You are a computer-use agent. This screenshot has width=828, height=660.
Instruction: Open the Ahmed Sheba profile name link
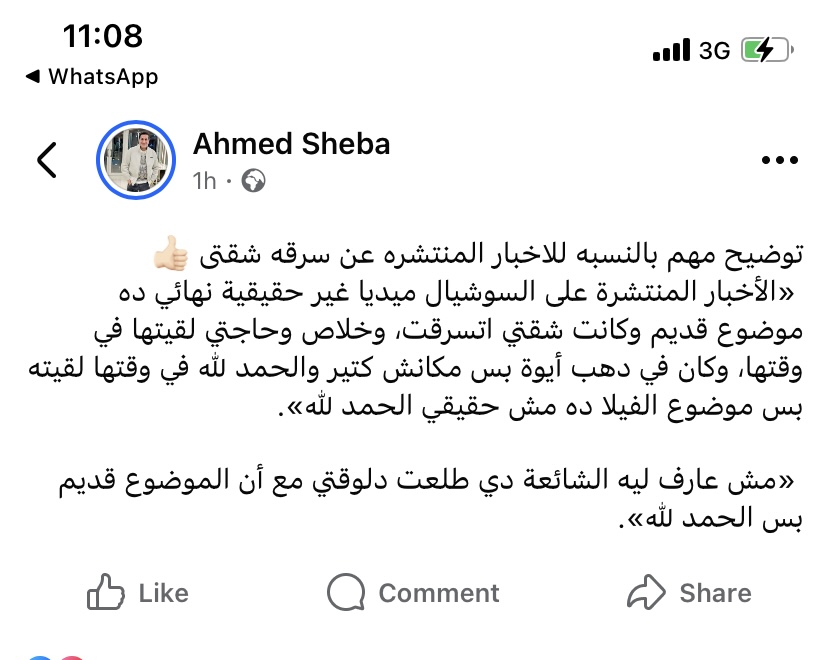pos(291,144)
